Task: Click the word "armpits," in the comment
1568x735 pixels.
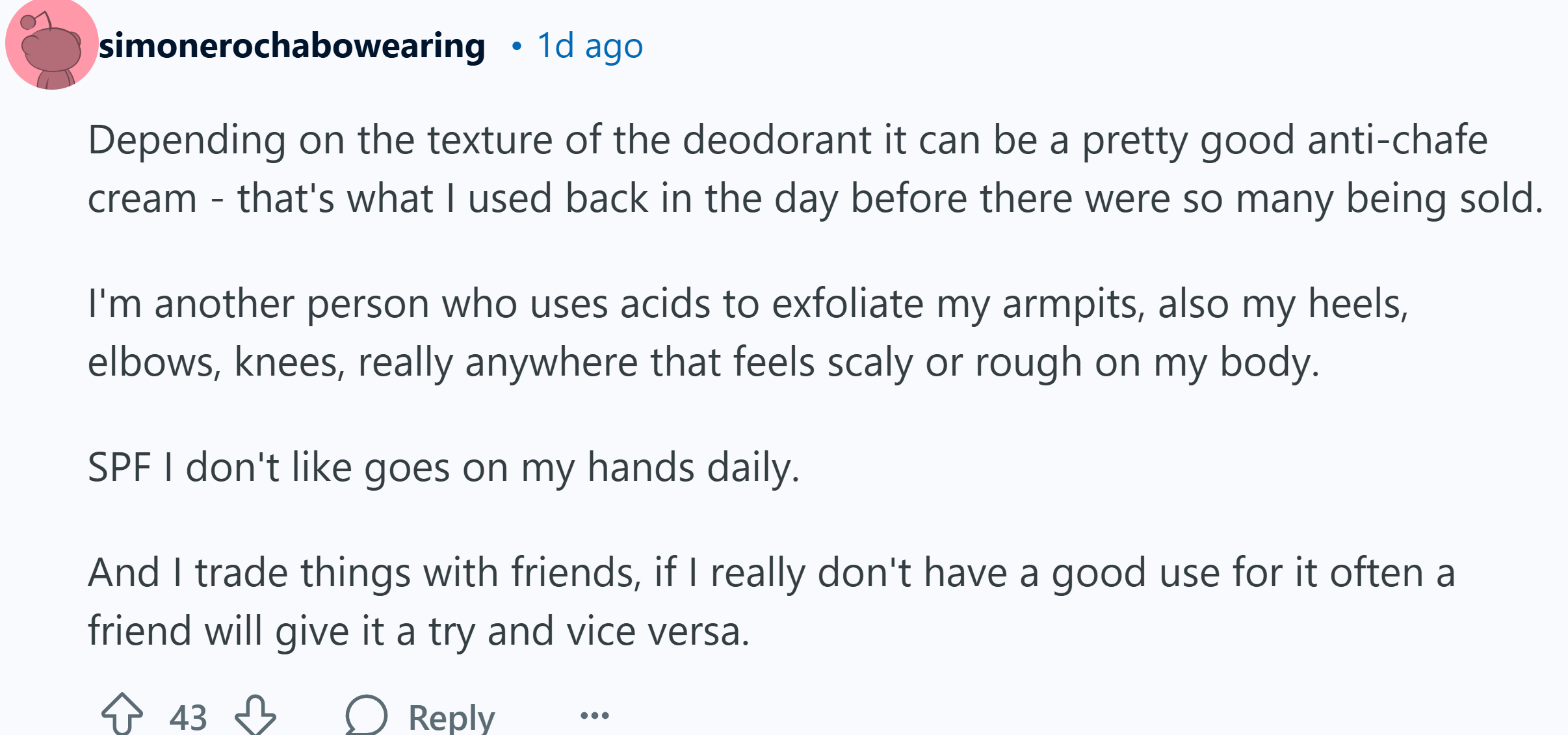Action: tap(1073, 305)
